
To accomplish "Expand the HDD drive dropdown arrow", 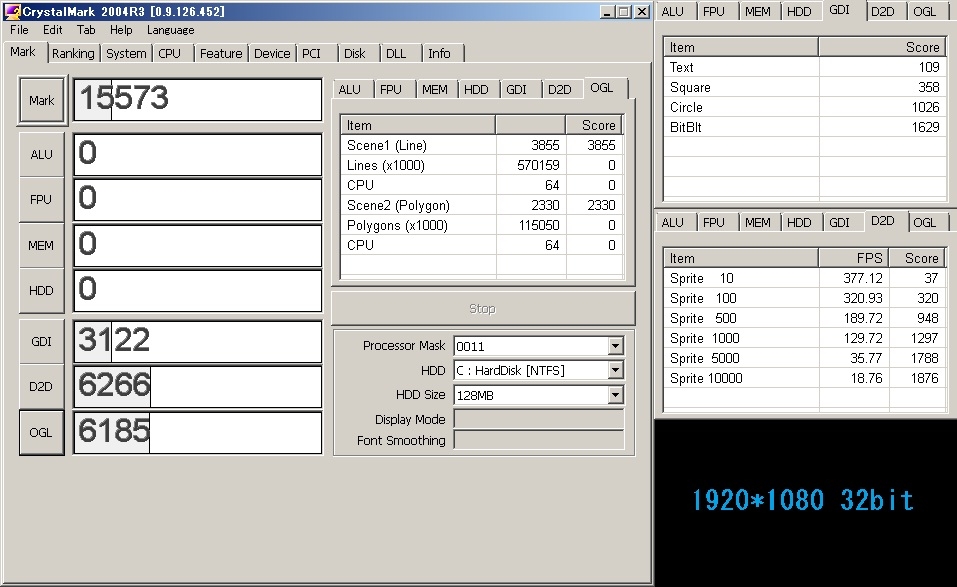I will [615, 370].
